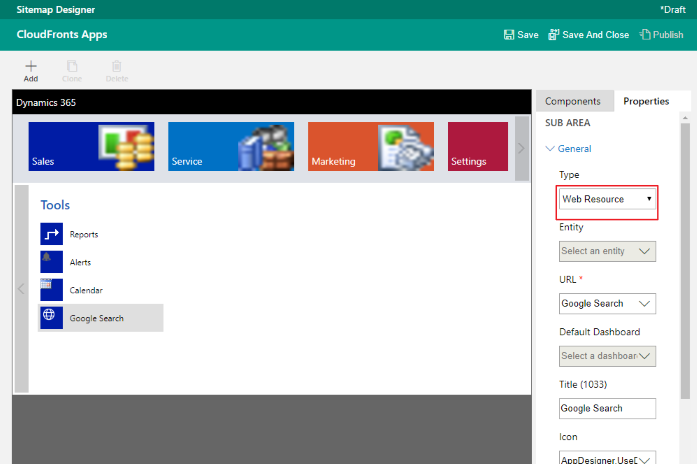
Task: Click right chevron to scroll areas
Action: (522, 148)
